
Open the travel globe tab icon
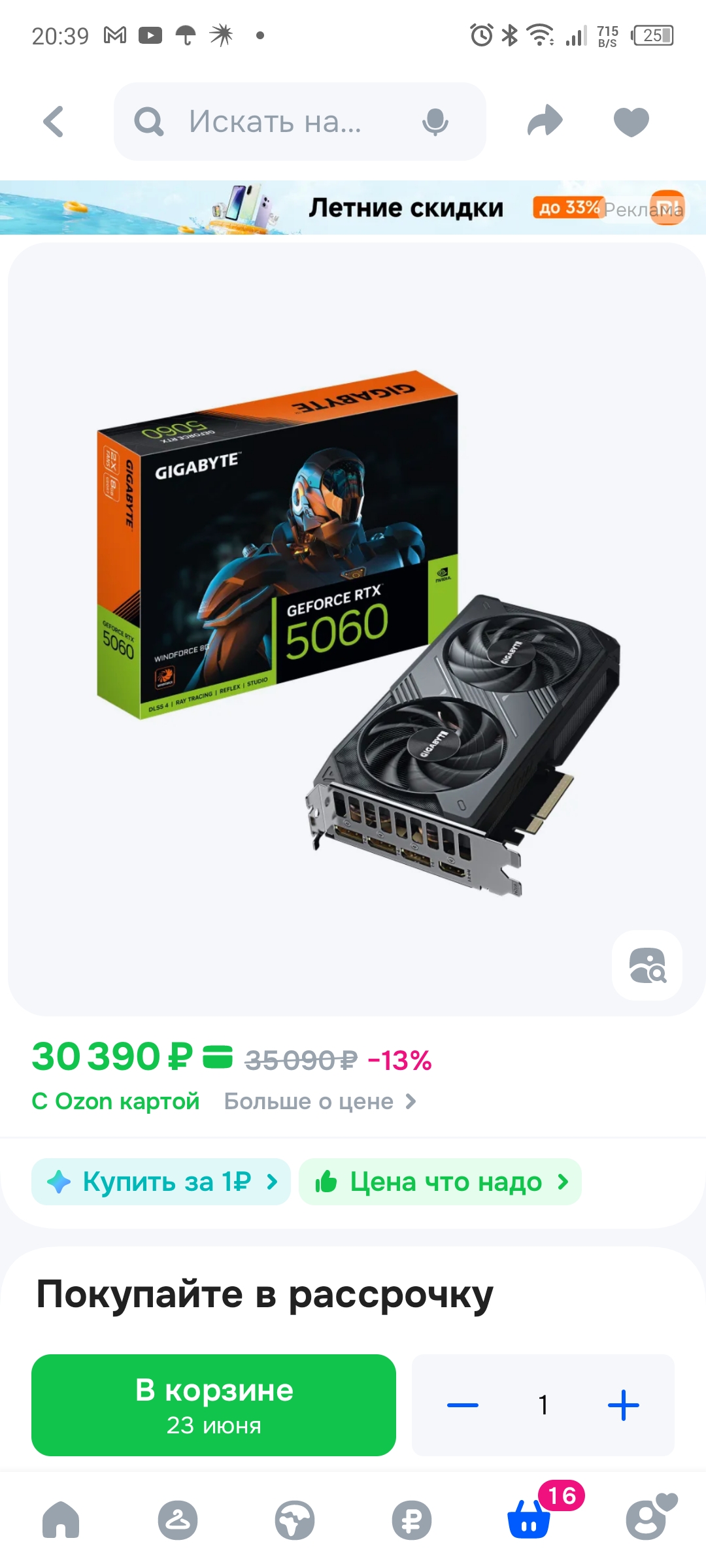pyautogui.click(x=295, y=1520)
